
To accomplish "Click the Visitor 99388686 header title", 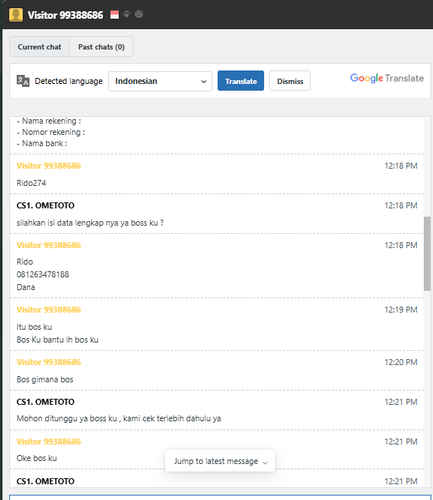I will tap(65, 15).
